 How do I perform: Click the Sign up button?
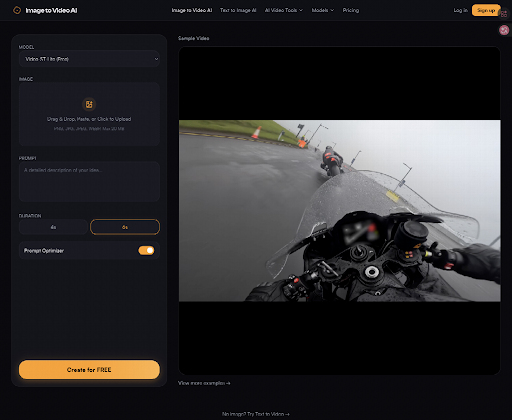[486, 10]
